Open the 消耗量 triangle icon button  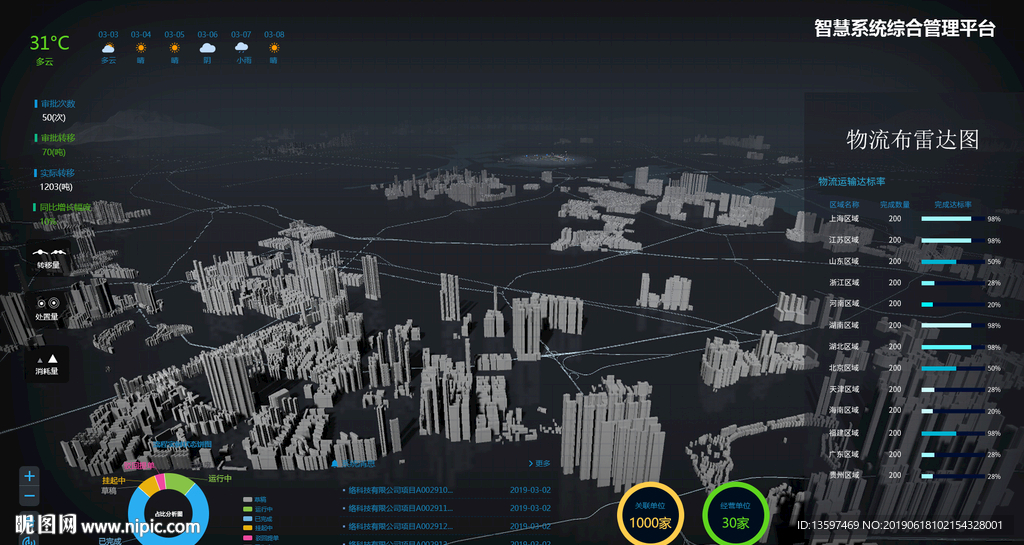pyautogui.click(x=47, y=364)
